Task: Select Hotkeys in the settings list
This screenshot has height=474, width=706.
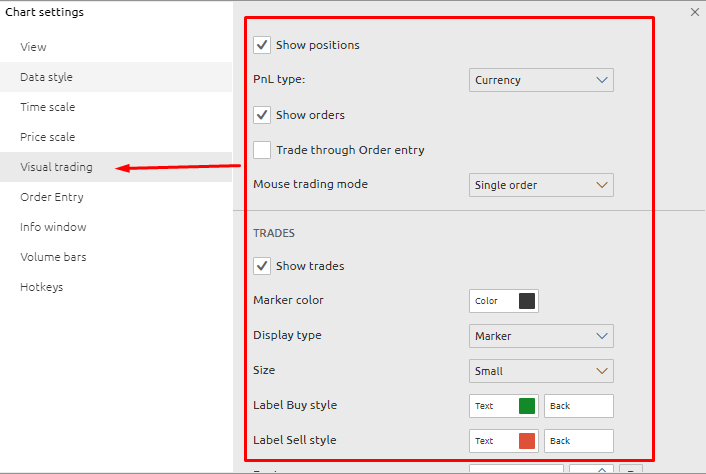Action: (x=42, y=287)
